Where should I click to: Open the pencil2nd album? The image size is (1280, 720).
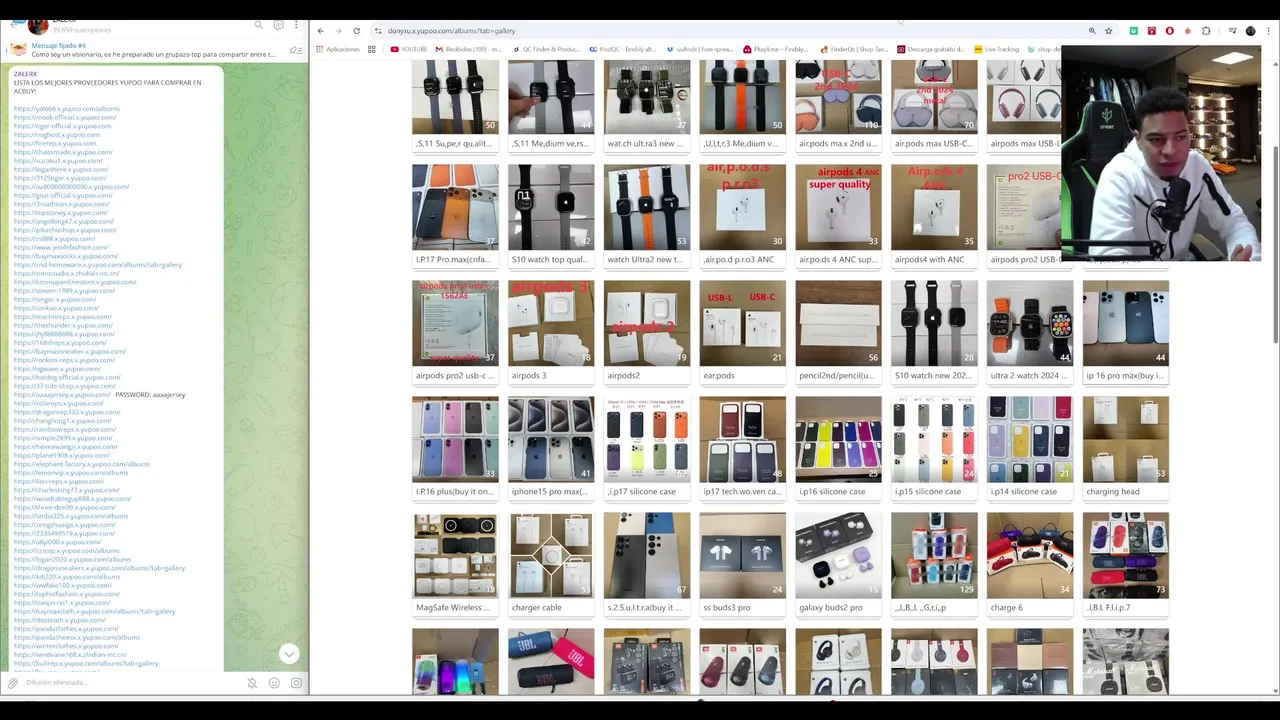(838, 323)
